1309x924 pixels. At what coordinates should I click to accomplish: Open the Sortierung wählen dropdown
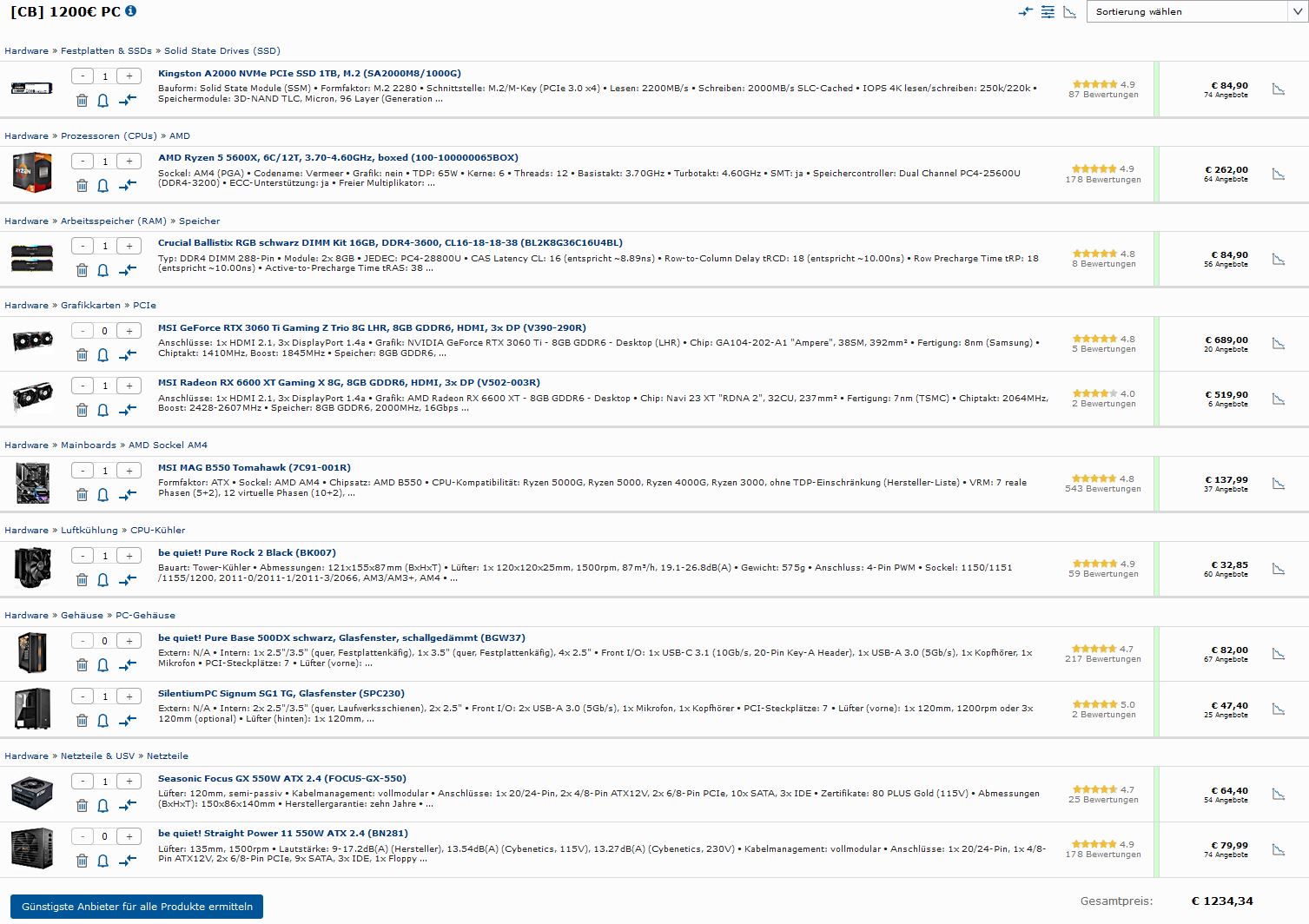point(1196,11)
